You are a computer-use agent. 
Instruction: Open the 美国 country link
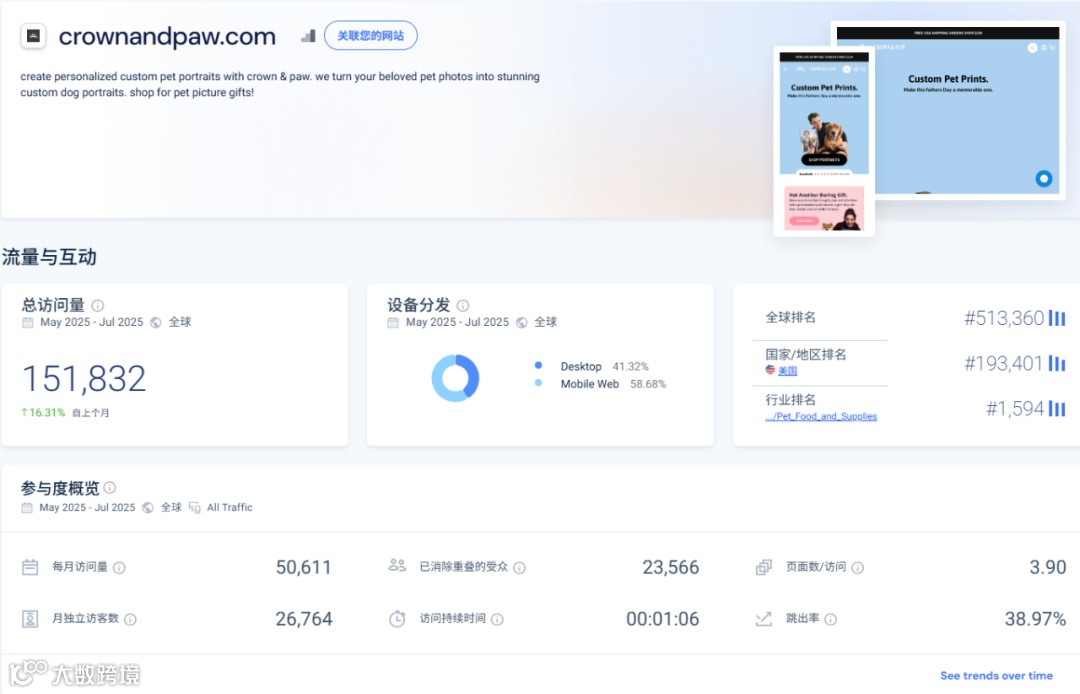[787, 370]
